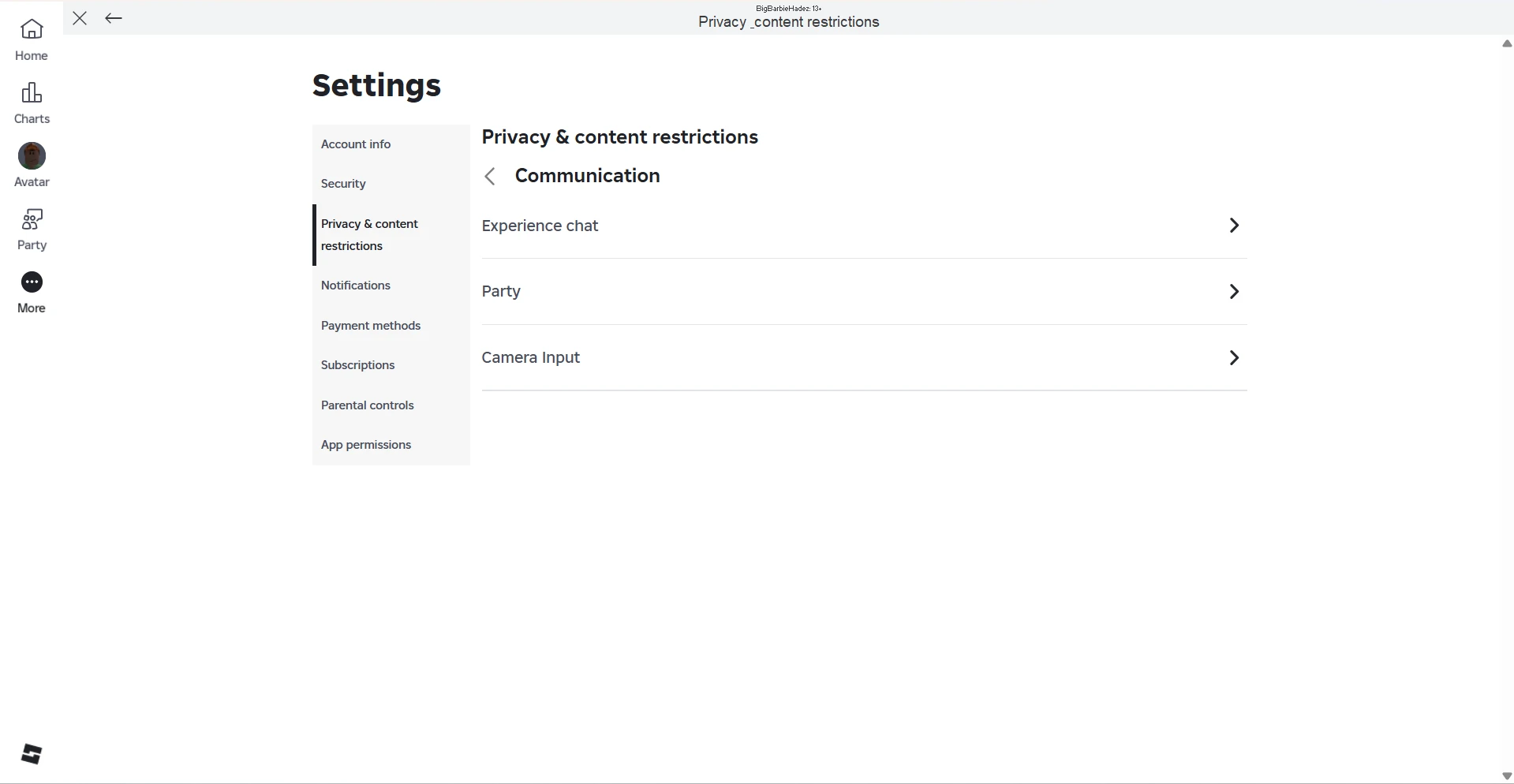
Task: Click the back arrow at top left
Action: (x=113, y=18)
